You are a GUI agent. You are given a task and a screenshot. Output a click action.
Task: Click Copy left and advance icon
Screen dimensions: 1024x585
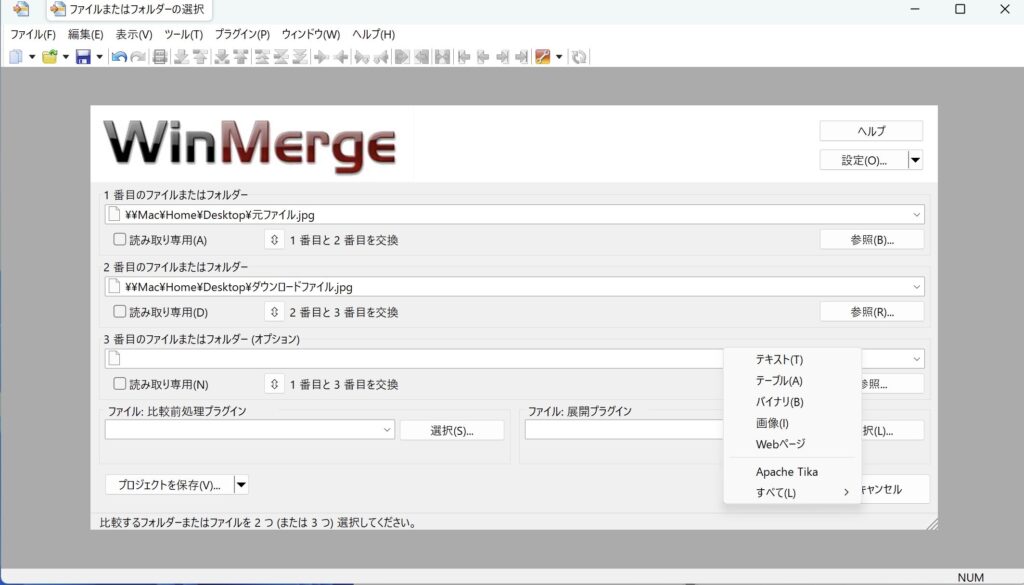coord(381,57)
